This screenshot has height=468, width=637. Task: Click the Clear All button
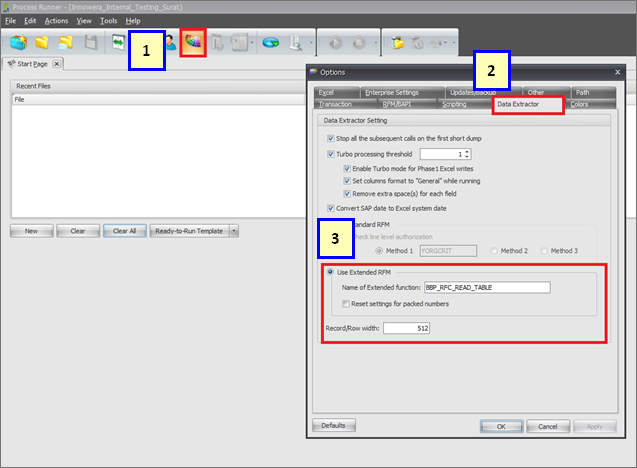pyautogui.click(x=124, y=230)
